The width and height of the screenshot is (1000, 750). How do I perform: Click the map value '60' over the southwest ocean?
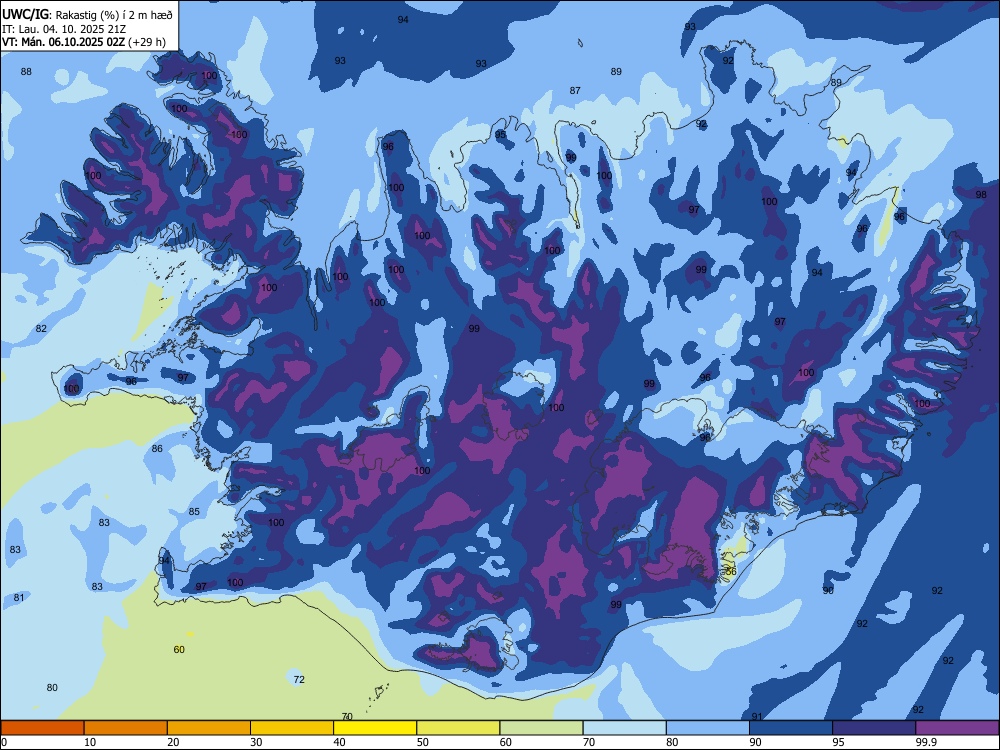[179, 649]
